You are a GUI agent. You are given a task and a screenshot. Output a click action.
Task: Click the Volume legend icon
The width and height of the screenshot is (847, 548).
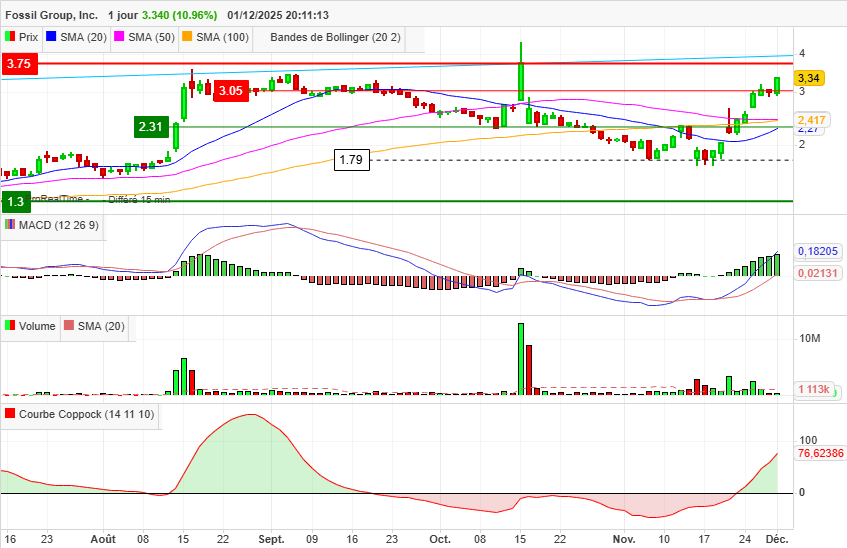click(10, 325)
